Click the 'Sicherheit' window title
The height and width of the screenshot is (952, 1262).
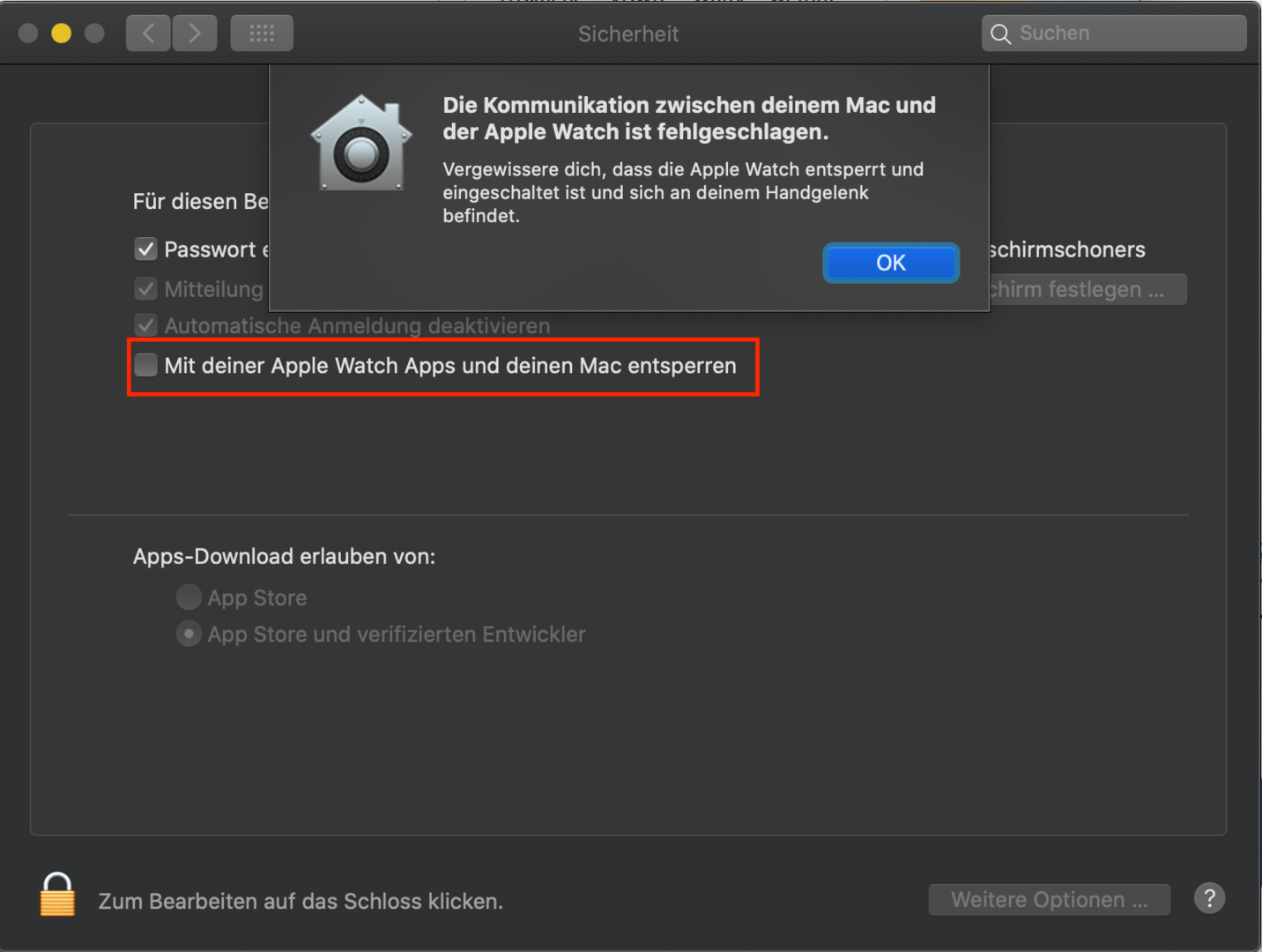(628, 33)
